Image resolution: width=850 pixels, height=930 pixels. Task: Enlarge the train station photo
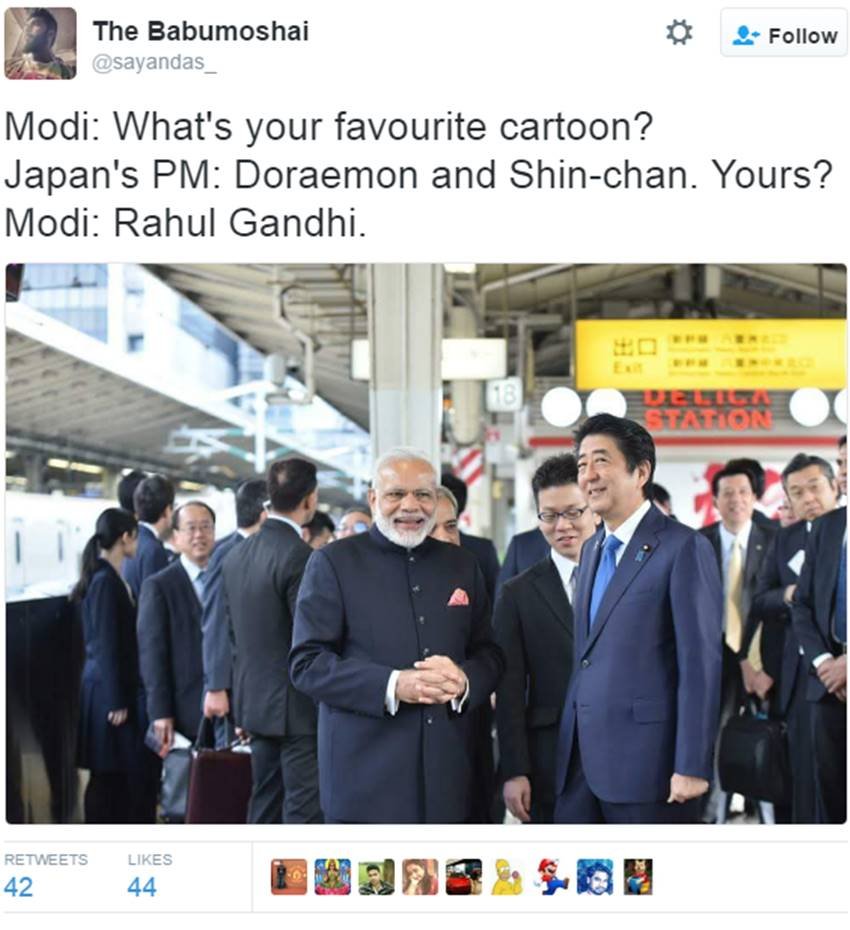(x=426, y=543)
